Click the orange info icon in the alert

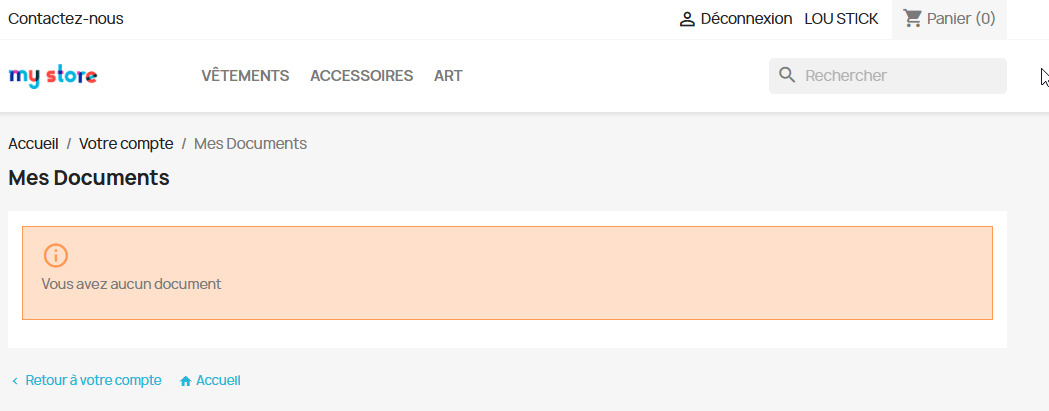[x=56, y=255]
